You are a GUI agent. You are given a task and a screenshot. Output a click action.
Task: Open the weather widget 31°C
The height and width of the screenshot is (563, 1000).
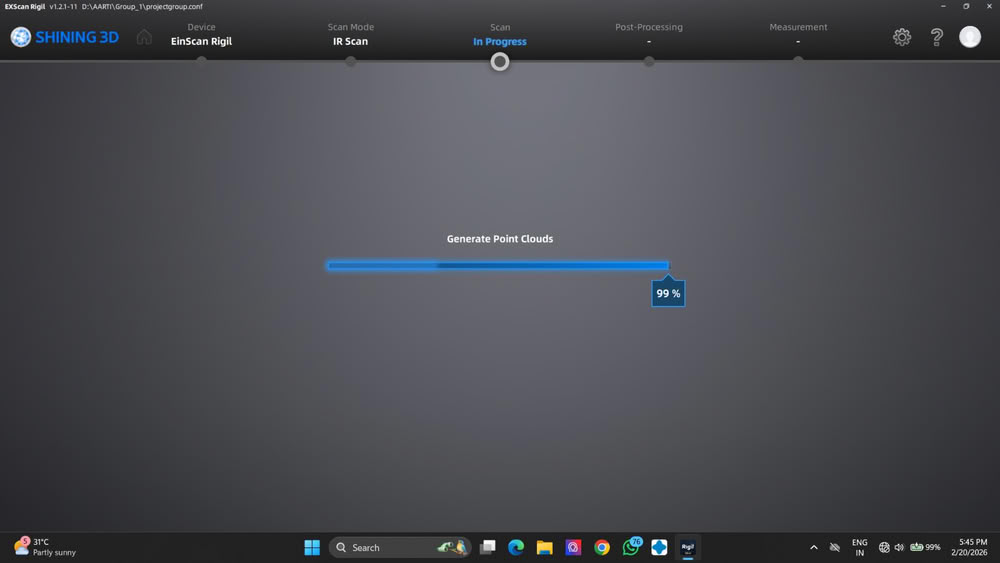[x=45, y=547]
